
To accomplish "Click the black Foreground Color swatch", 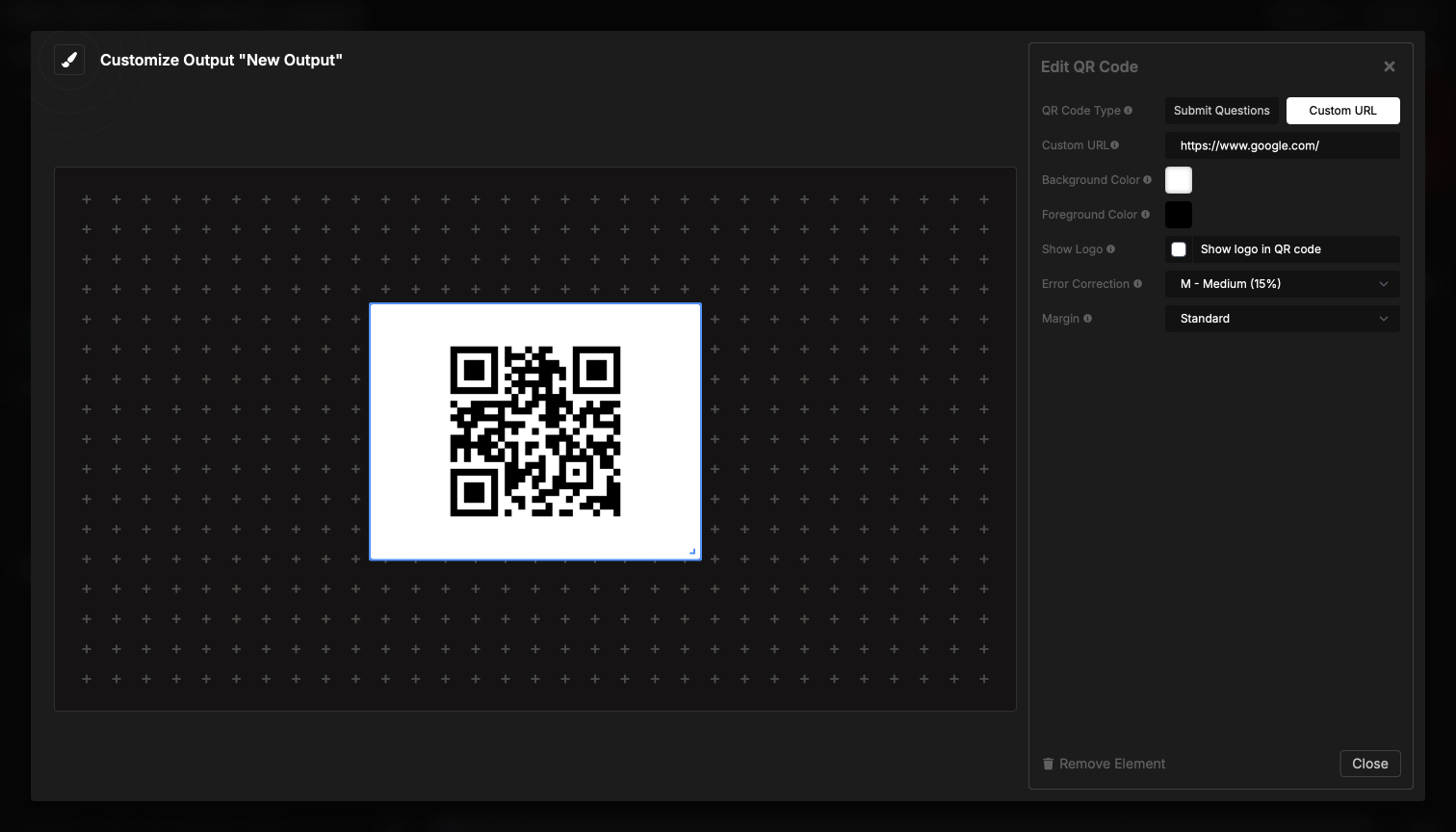I will 1179,214.
